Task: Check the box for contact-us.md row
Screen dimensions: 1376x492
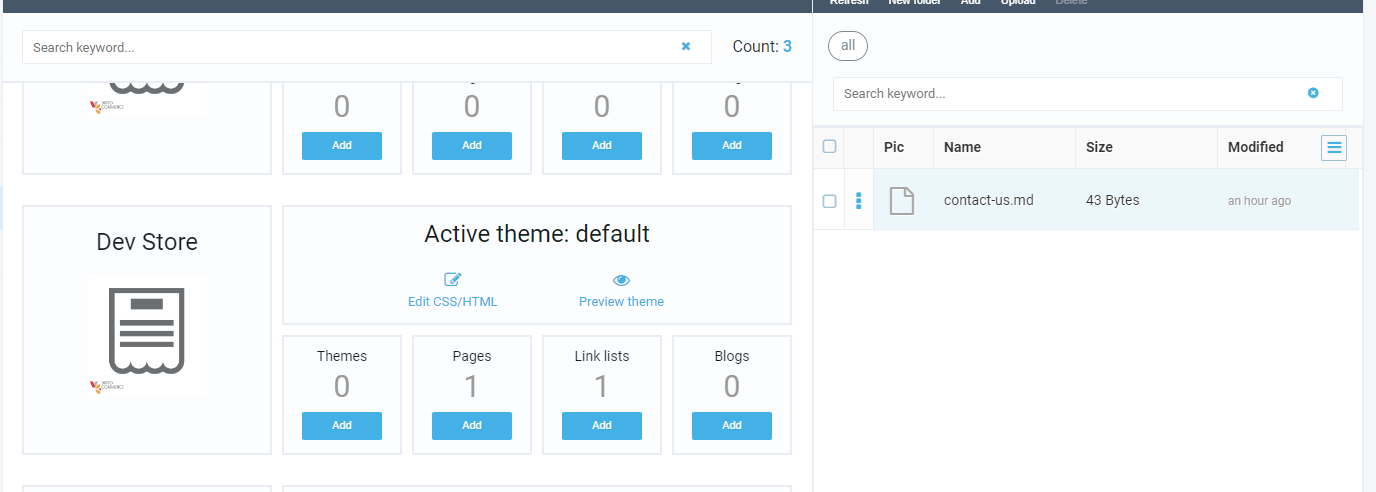Action: [829, 201]
